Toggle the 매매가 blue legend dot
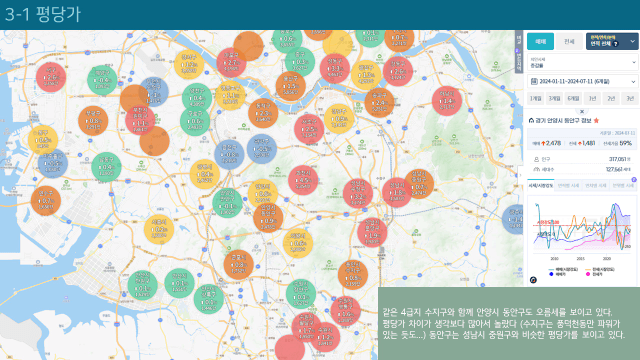 tap(551, 274)
